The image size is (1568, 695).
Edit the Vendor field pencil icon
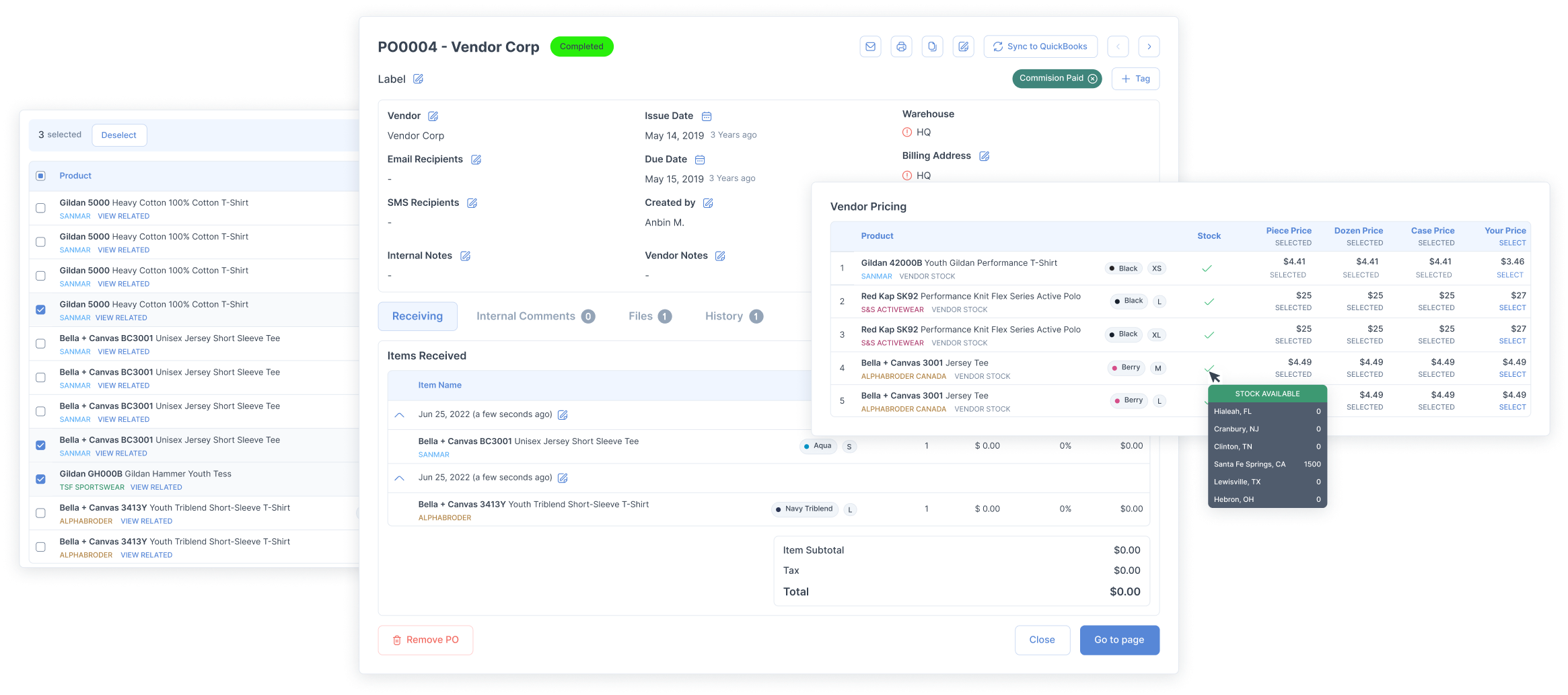click(433, 116)
